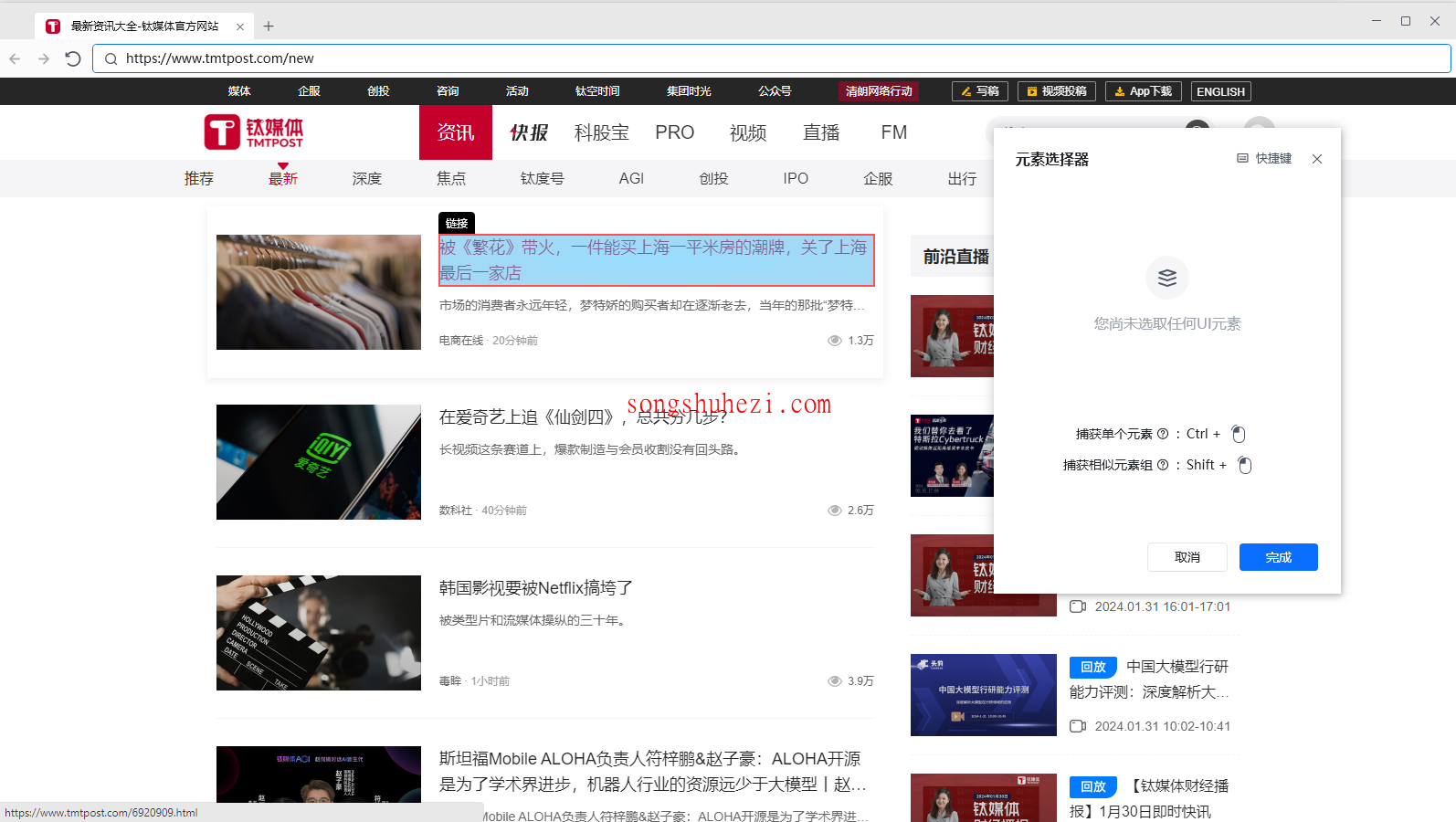Screen dimensions: 1456x822
Task: Switch to the IPO sub-category
Action: coord(796,179)
